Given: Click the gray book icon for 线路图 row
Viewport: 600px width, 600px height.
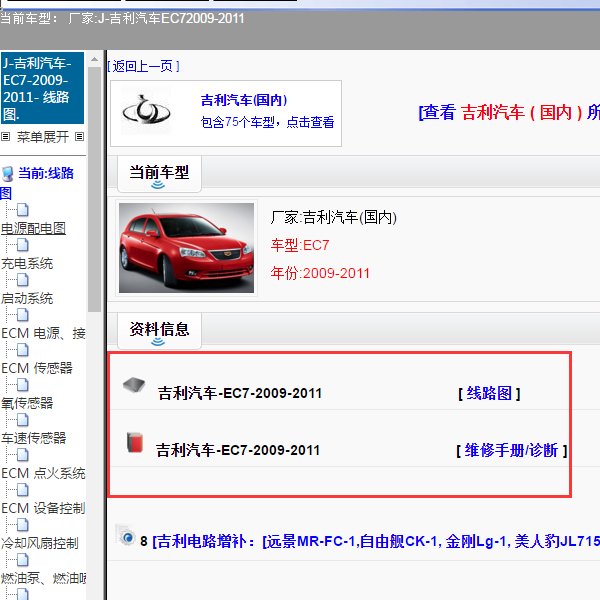Looking at the screenshot, I should pos(134,385).
